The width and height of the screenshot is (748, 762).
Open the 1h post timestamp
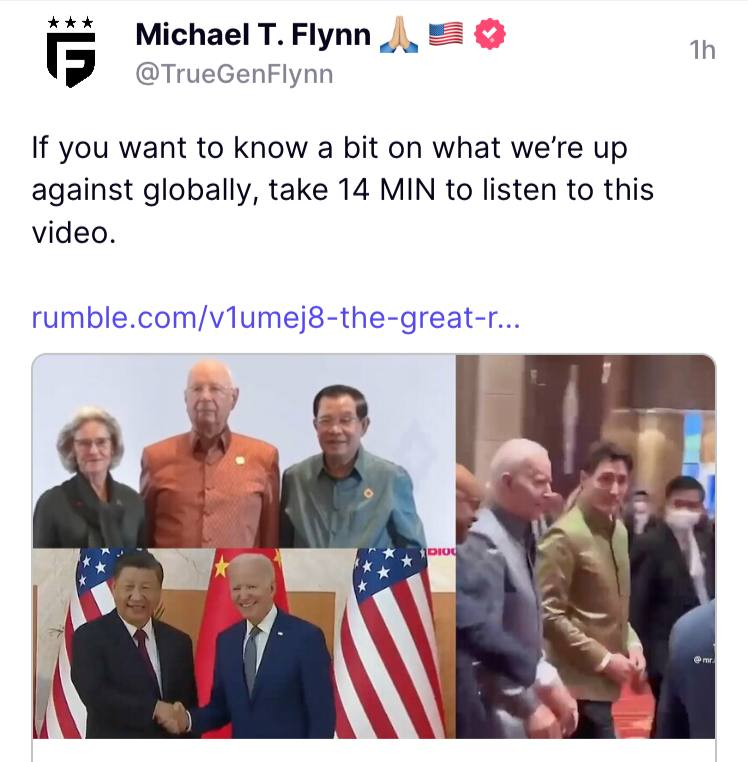702,50
